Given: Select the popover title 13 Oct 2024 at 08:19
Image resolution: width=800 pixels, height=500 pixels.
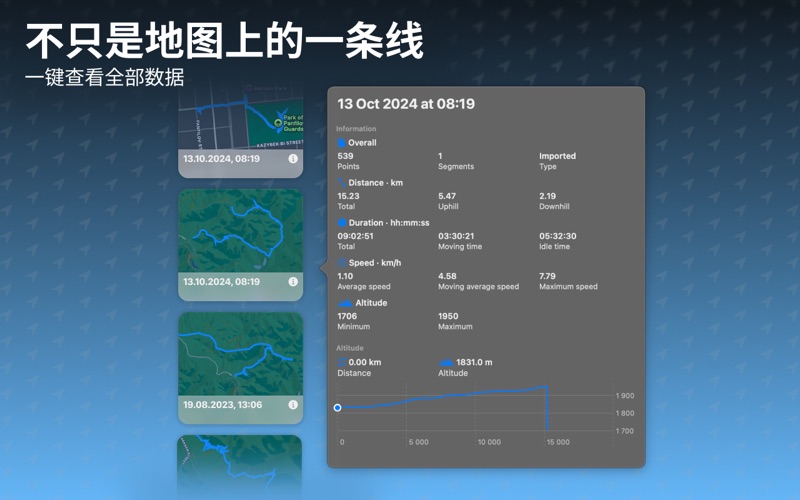Looking at the screenshot, I should [x=406, y=104].
